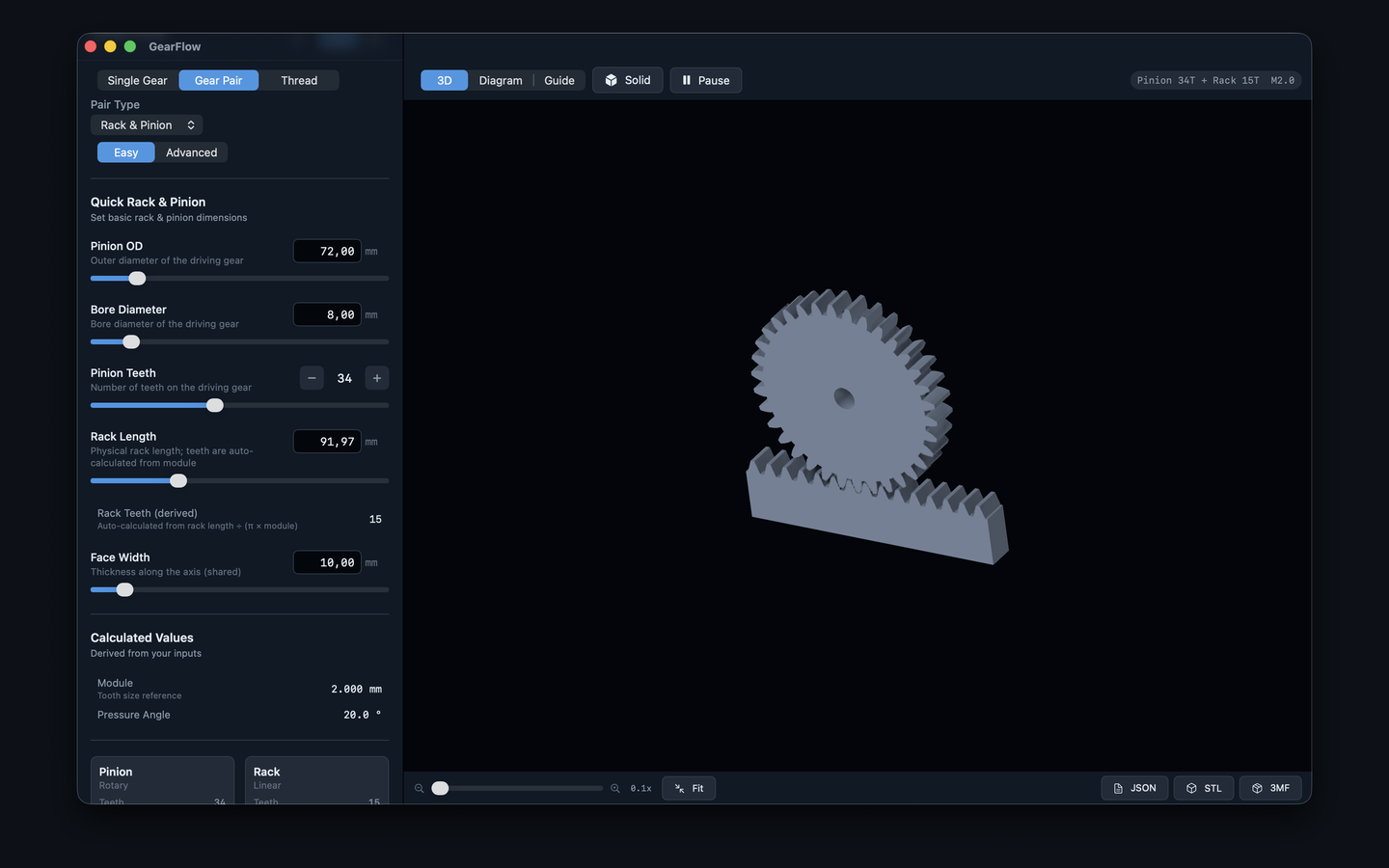This screenshot has width=1389, height=868.
Task: Decrease Pinion Teeth with minus button
Action: (312, 378)
